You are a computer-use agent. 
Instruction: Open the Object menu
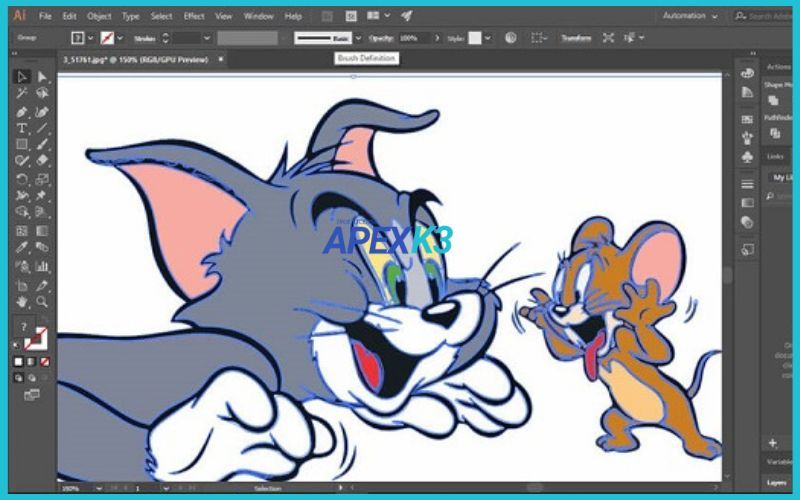click(x=99, y=16)
